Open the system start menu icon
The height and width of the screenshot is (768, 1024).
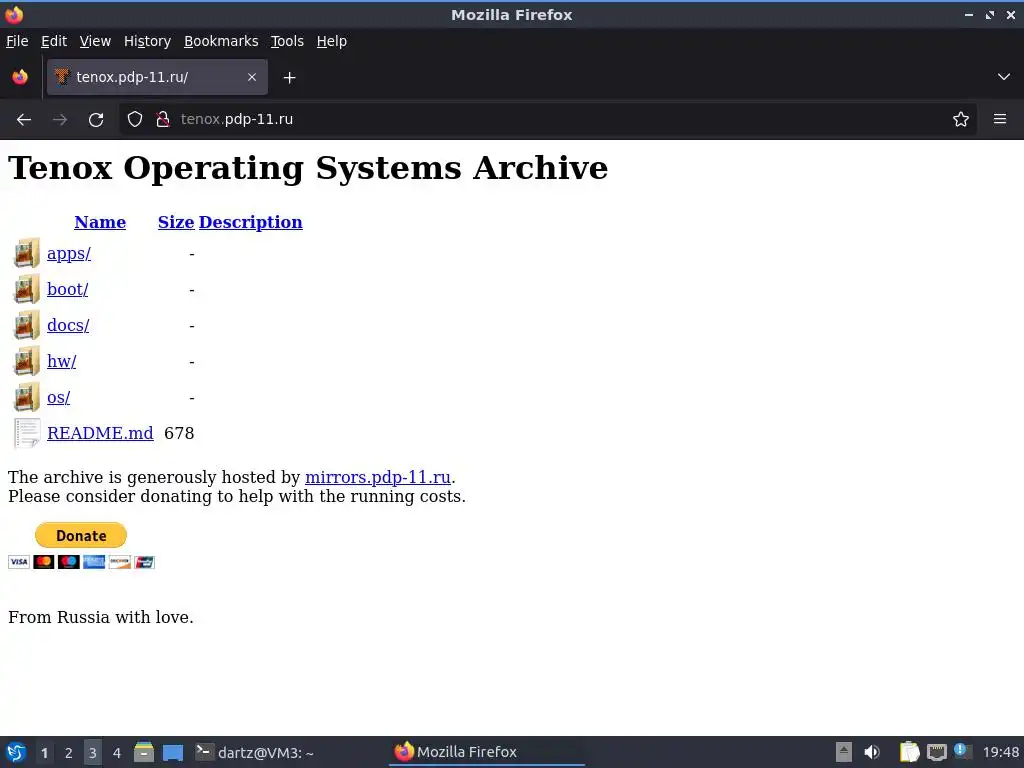point(16,752)
